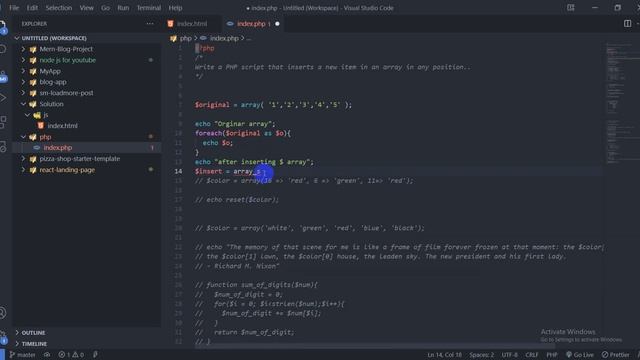Viewport: 640px width, 360px height.
Task: Collapse the js folder chevron
Action: 27,115
